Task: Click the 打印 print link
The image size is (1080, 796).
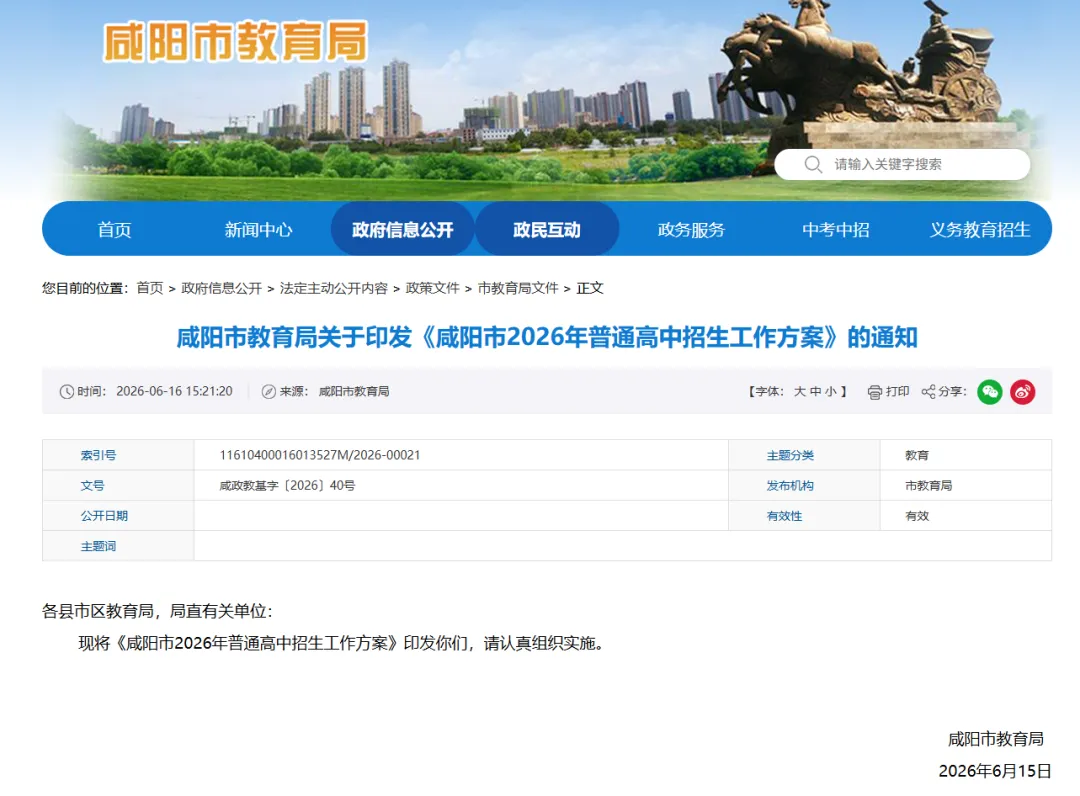Action: coord(897,391)
